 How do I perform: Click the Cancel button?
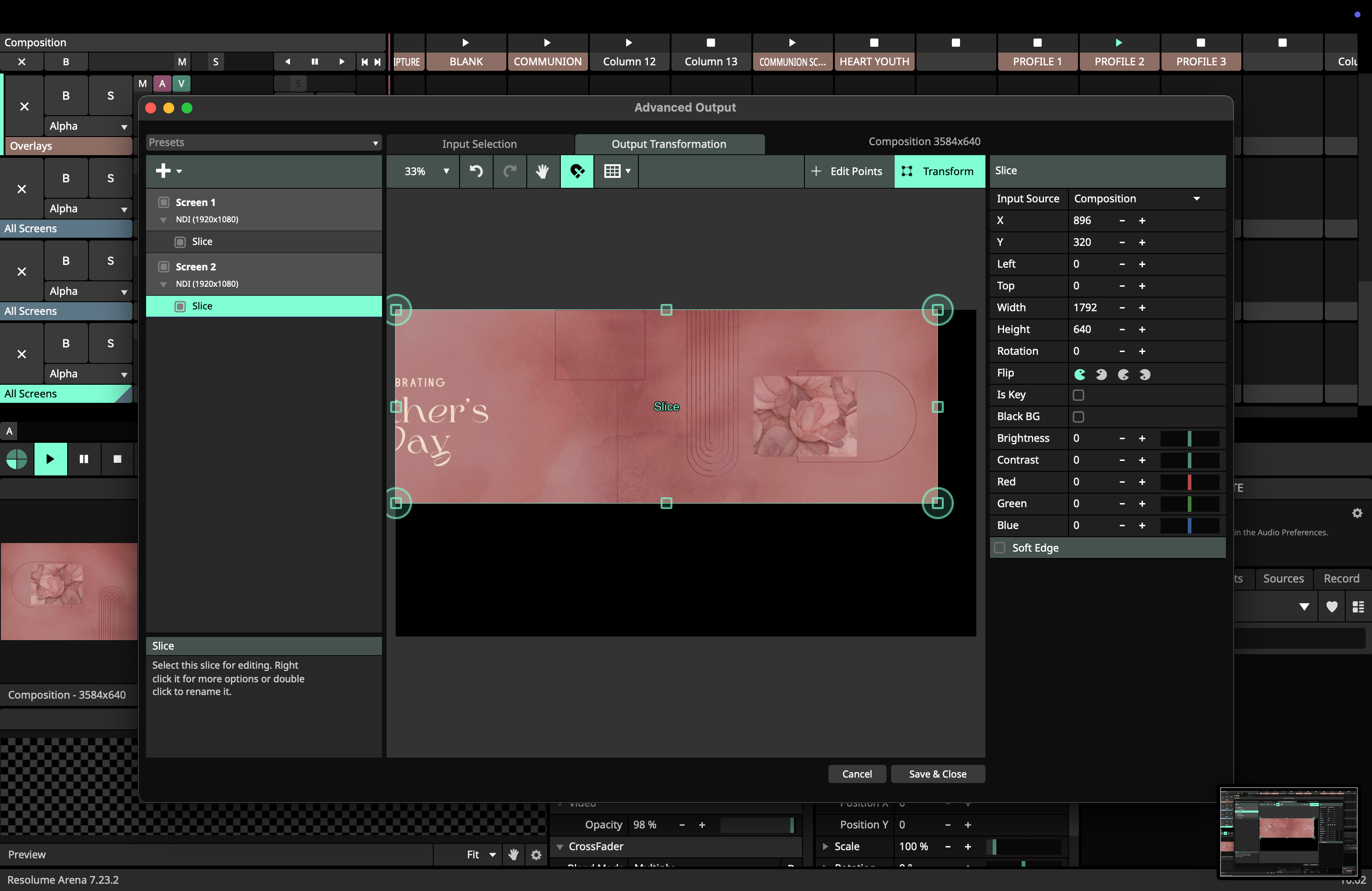tap(857, 774)
